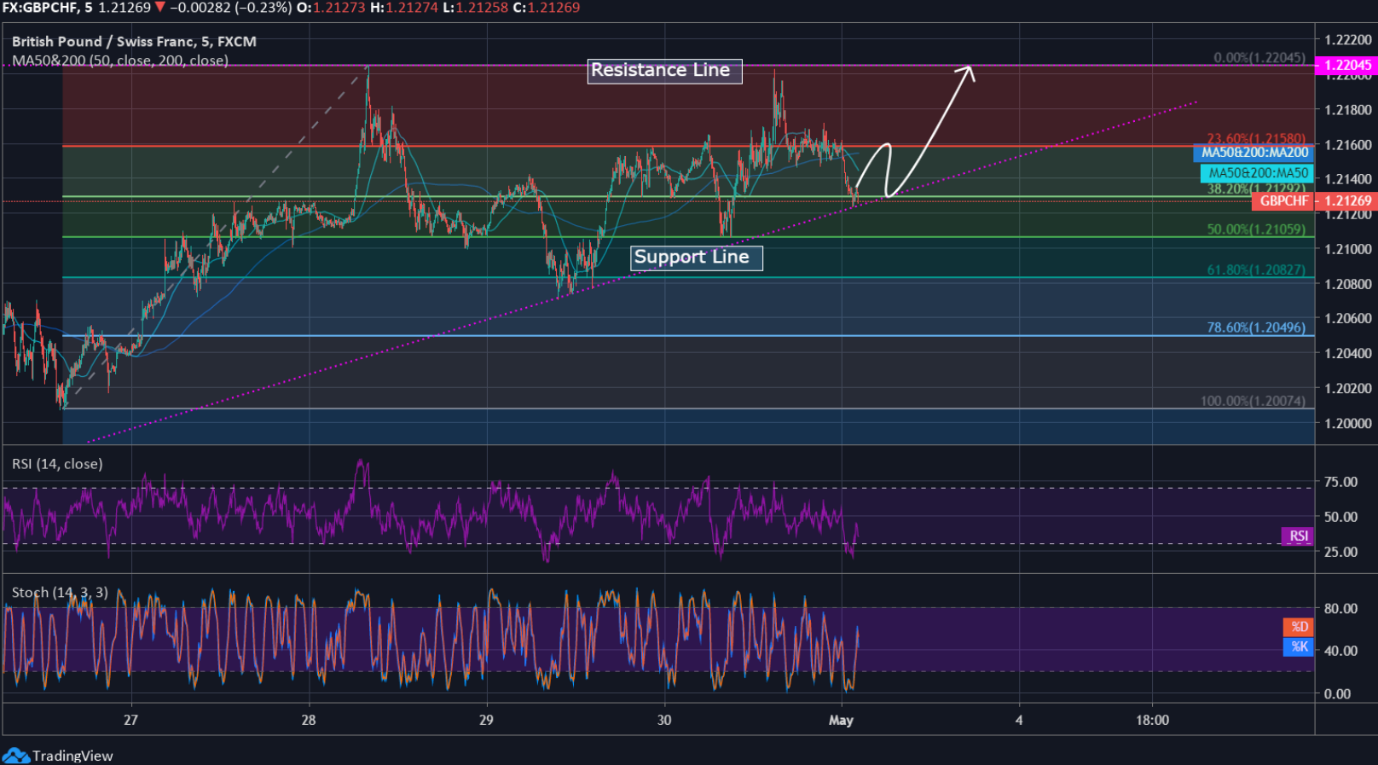Click the red GBPCHF price label
The image size is (1378, 765).
(1281, 201)
